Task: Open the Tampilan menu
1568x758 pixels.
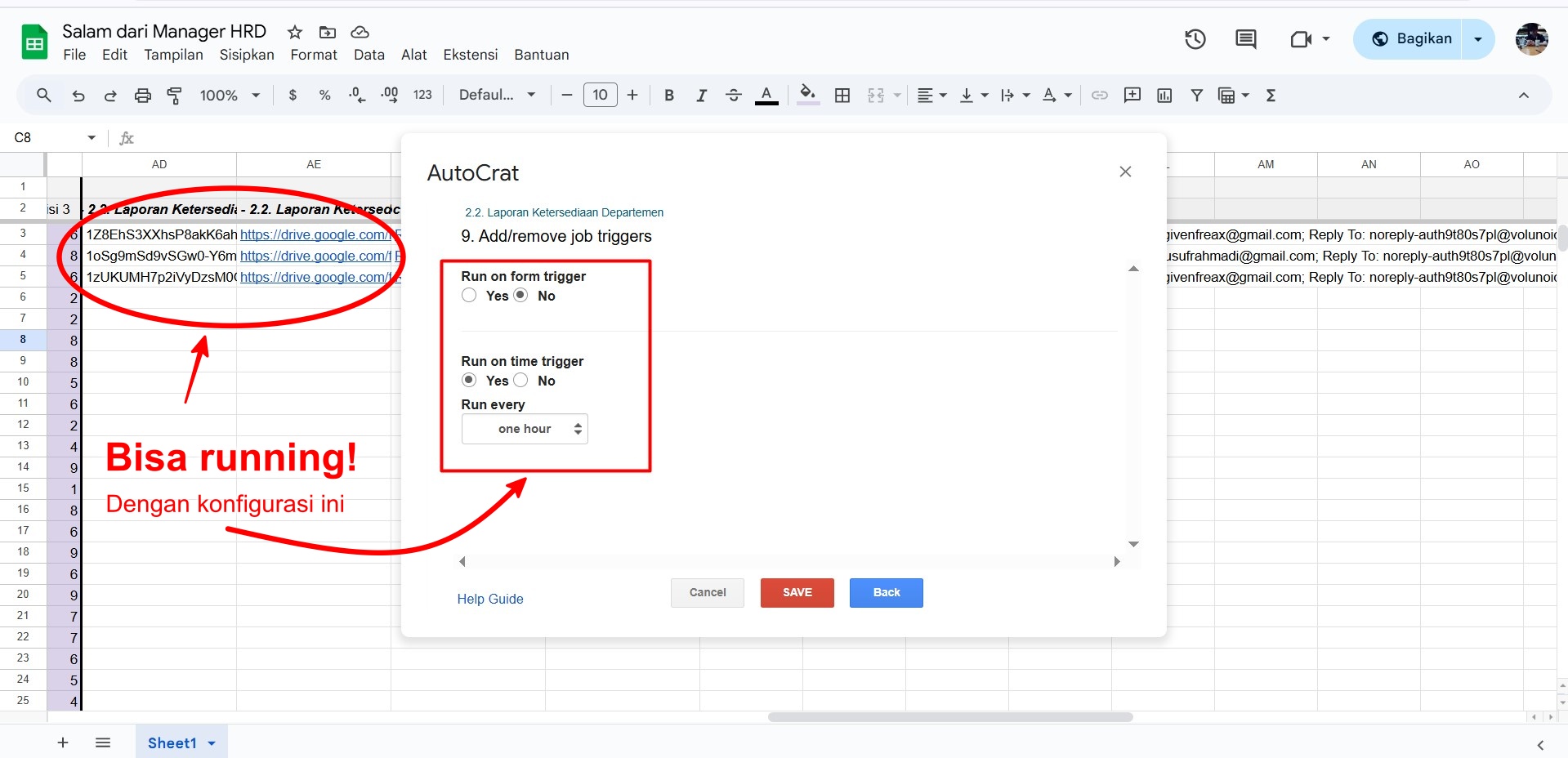Action: click(173, 55)
